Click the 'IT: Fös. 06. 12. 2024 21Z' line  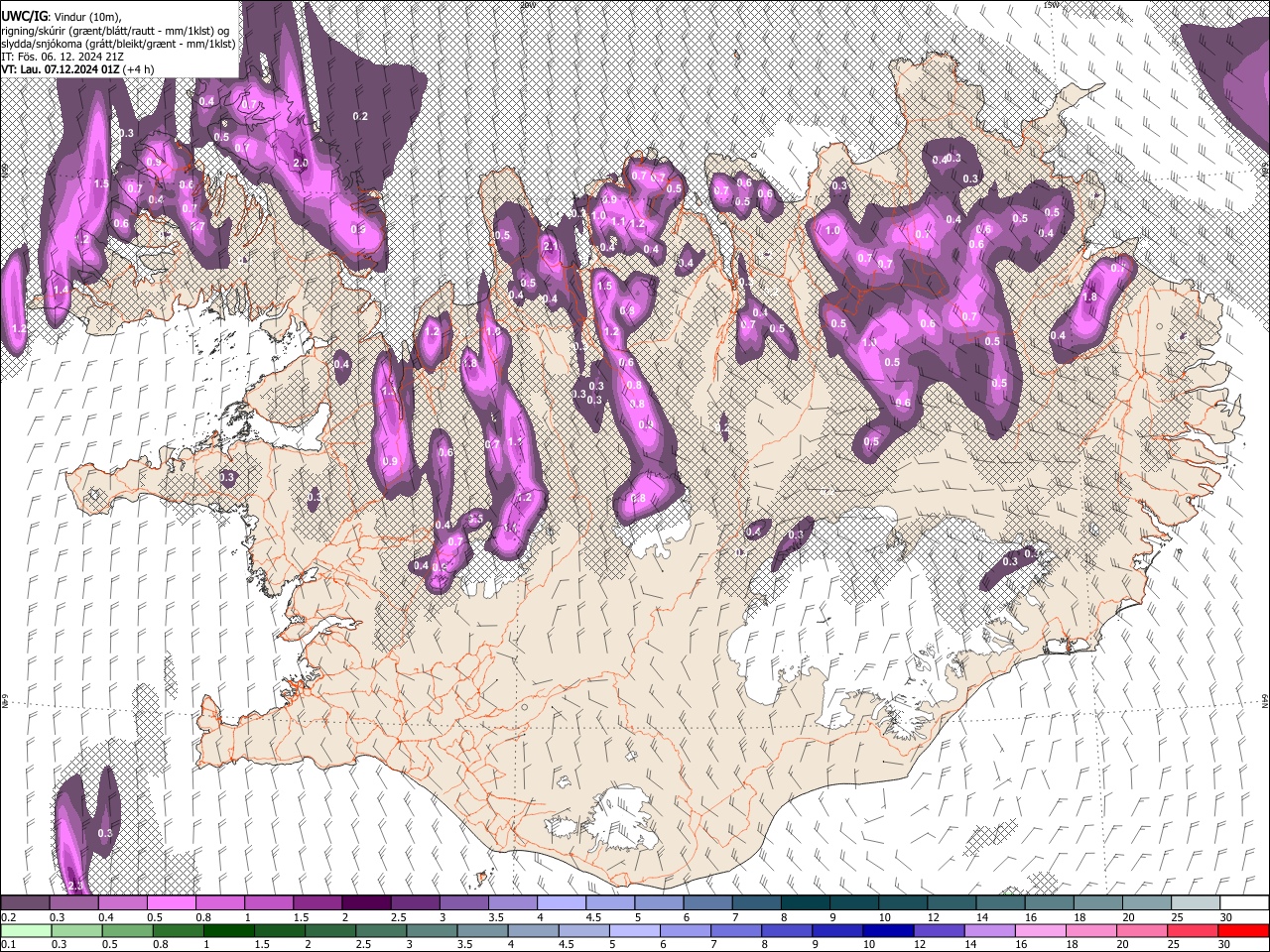(x=63, y=57)
